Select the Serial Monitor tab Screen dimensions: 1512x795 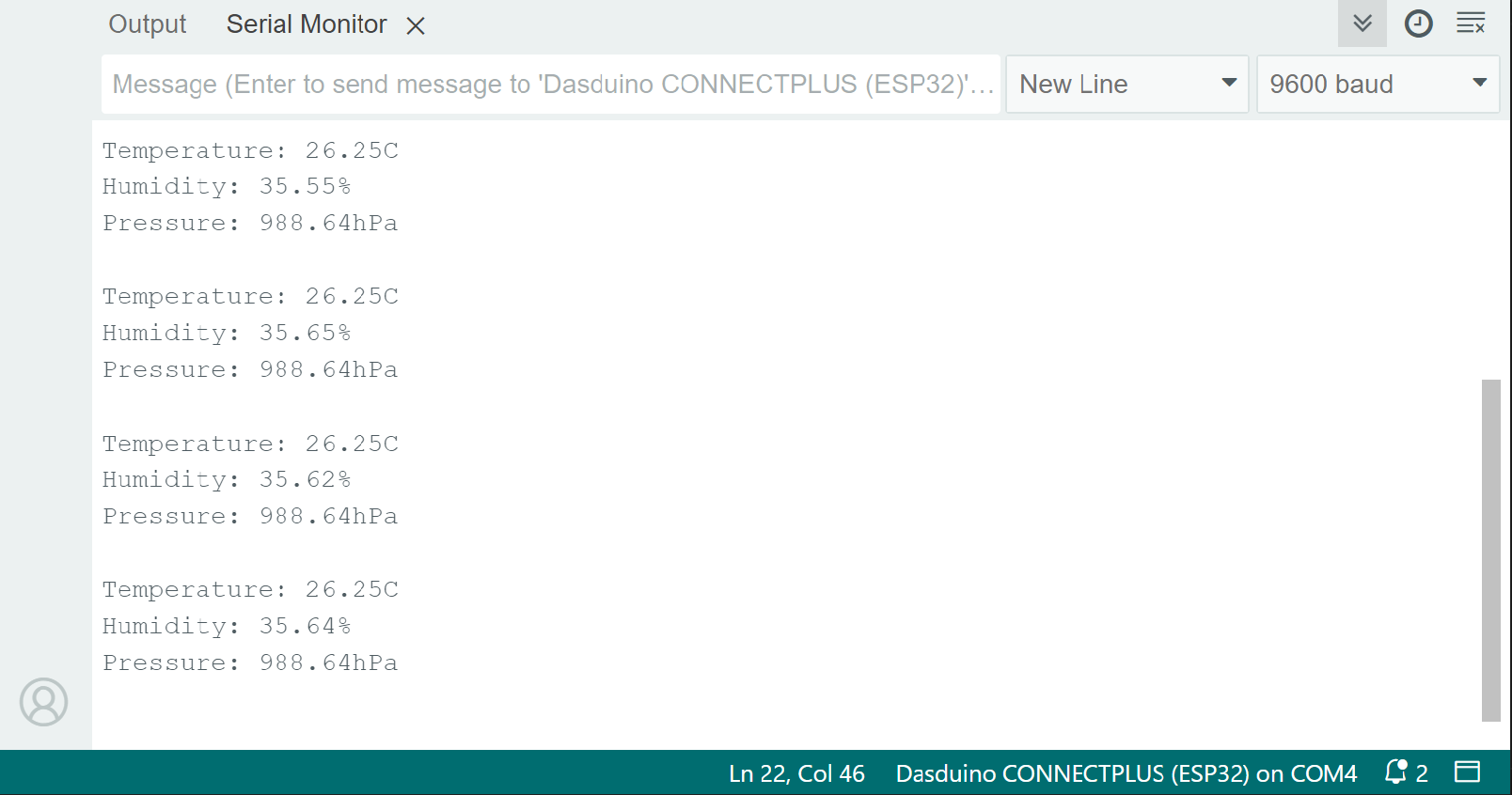[306, 24]
